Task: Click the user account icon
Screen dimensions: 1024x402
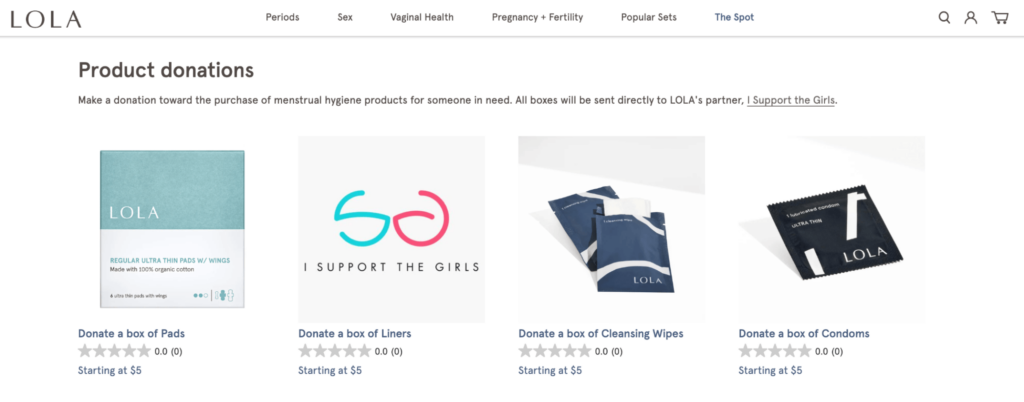Action: point(971,18)
